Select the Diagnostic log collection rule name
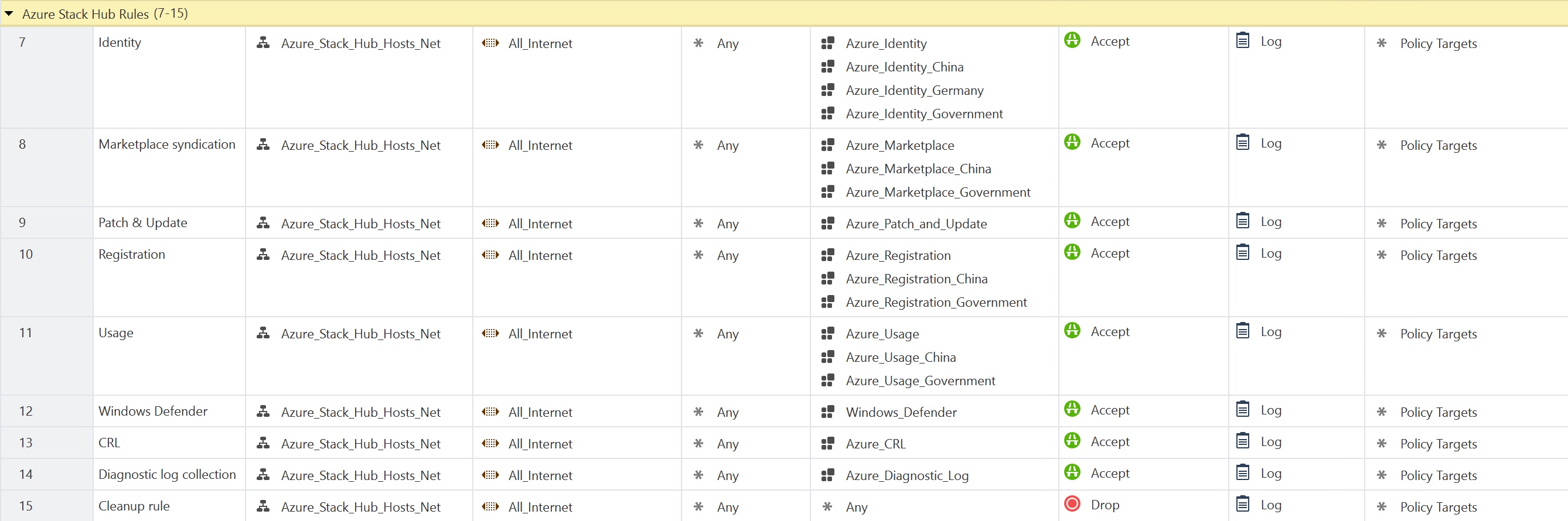The height and width of the screenshot is (521, 1568). (x=168, y=475)
